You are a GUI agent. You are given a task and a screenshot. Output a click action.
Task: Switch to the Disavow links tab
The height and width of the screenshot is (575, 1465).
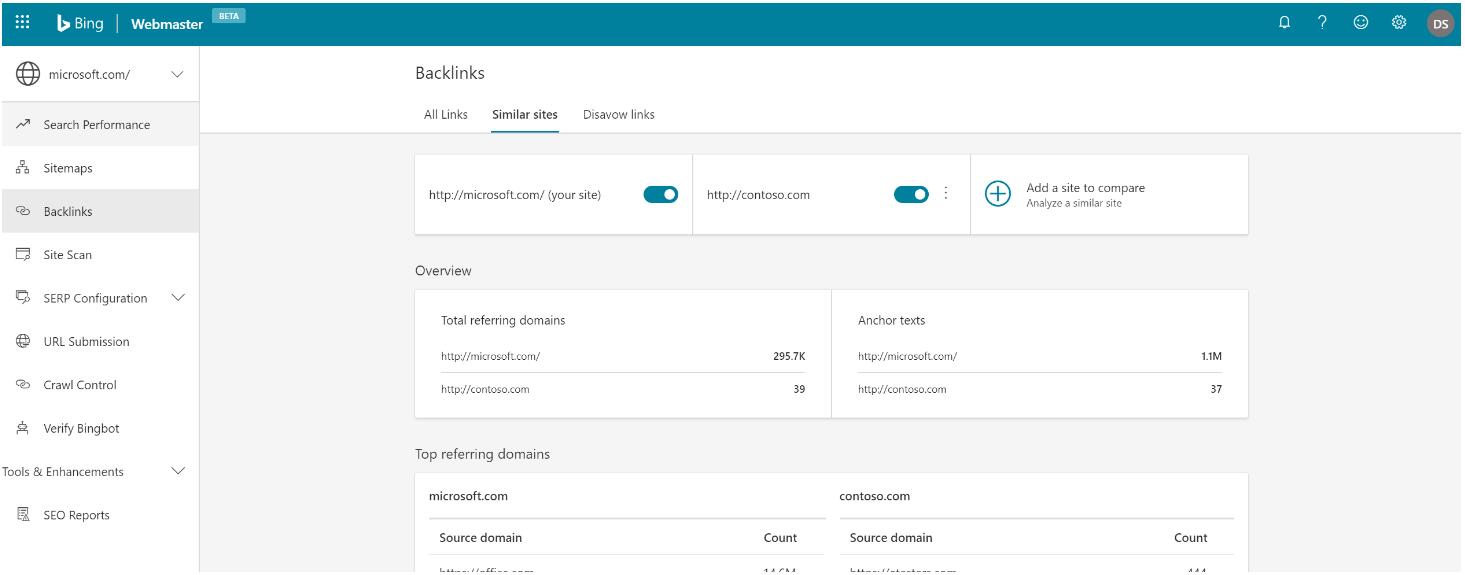click(619, 114)
